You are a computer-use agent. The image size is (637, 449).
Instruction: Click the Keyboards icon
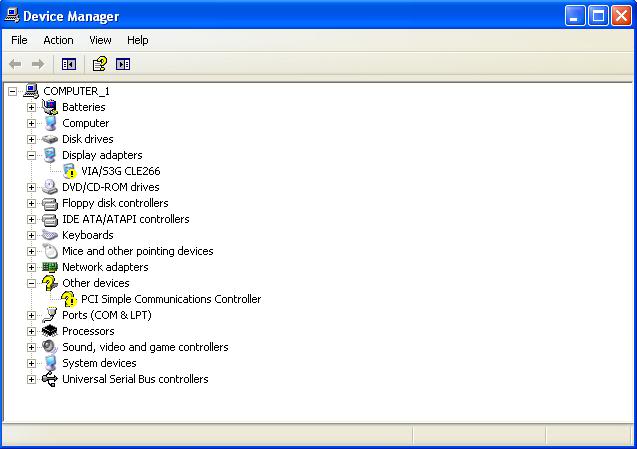click(50, 235)
